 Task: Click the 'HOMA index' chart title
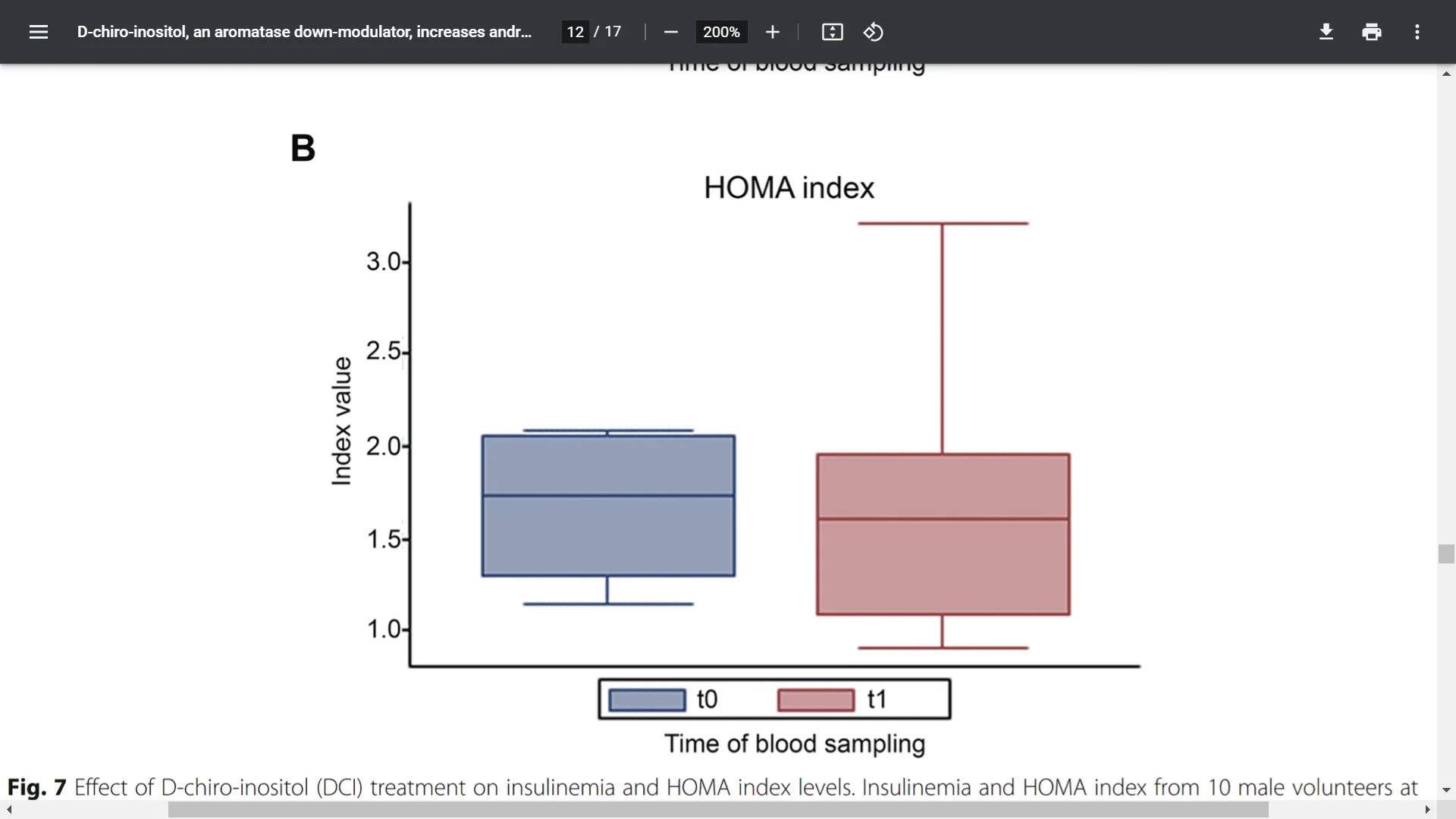(789, 188)
